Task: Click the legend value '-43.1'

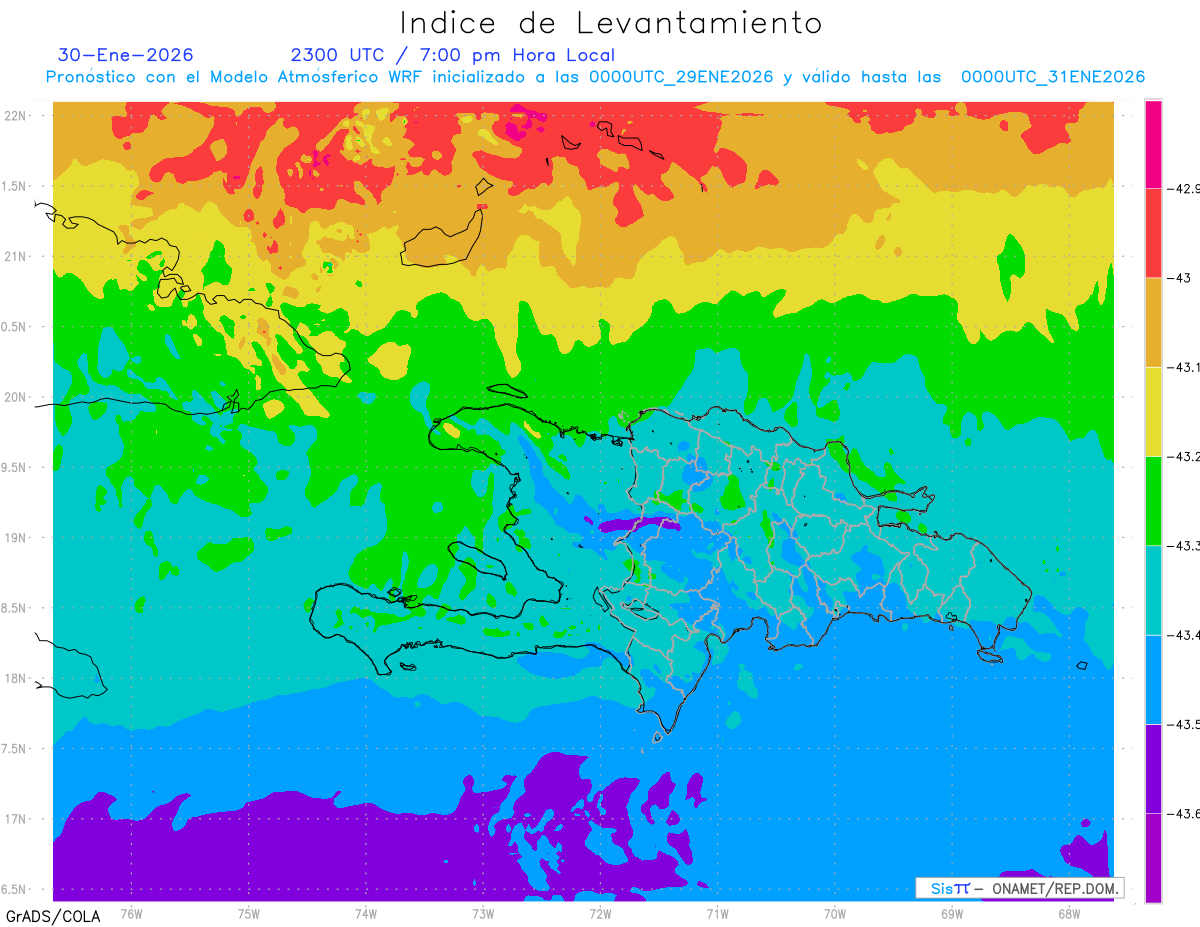Action: coord(1182,367)
